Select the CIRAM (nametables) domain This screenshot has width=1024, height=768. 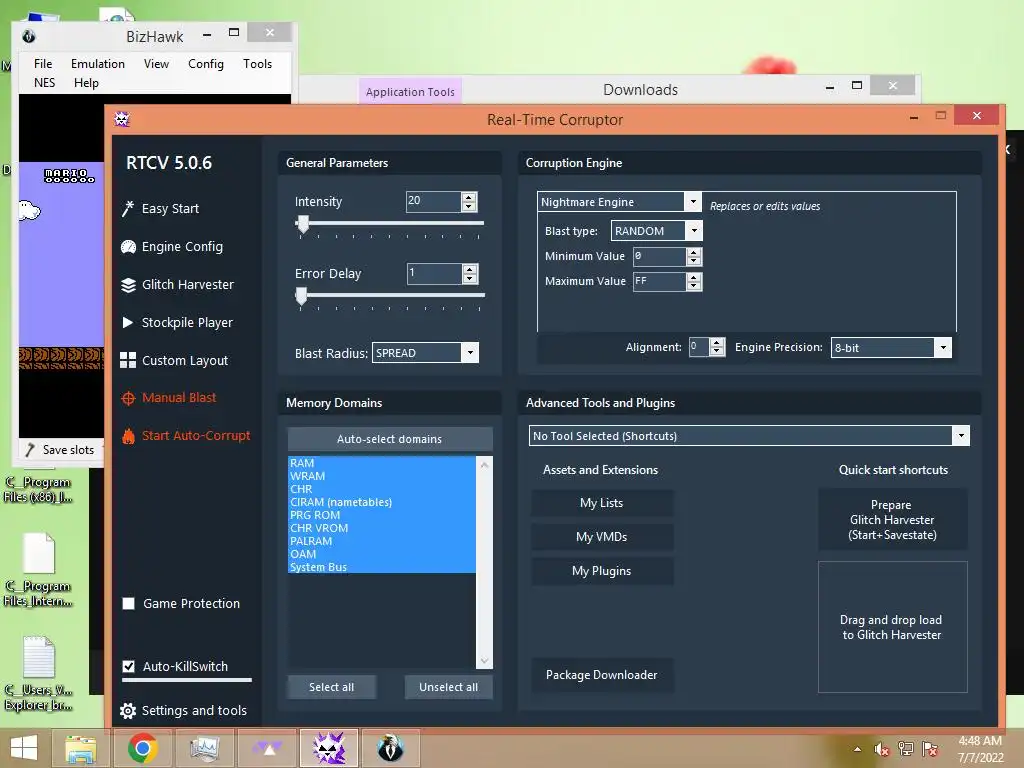pyautogui.click(x=381, y=502)
